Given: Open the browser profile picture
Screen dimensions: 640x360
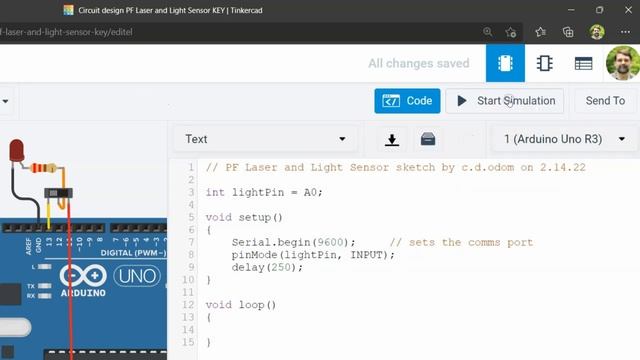Looking at the screenshot, I should coord(597,32).
